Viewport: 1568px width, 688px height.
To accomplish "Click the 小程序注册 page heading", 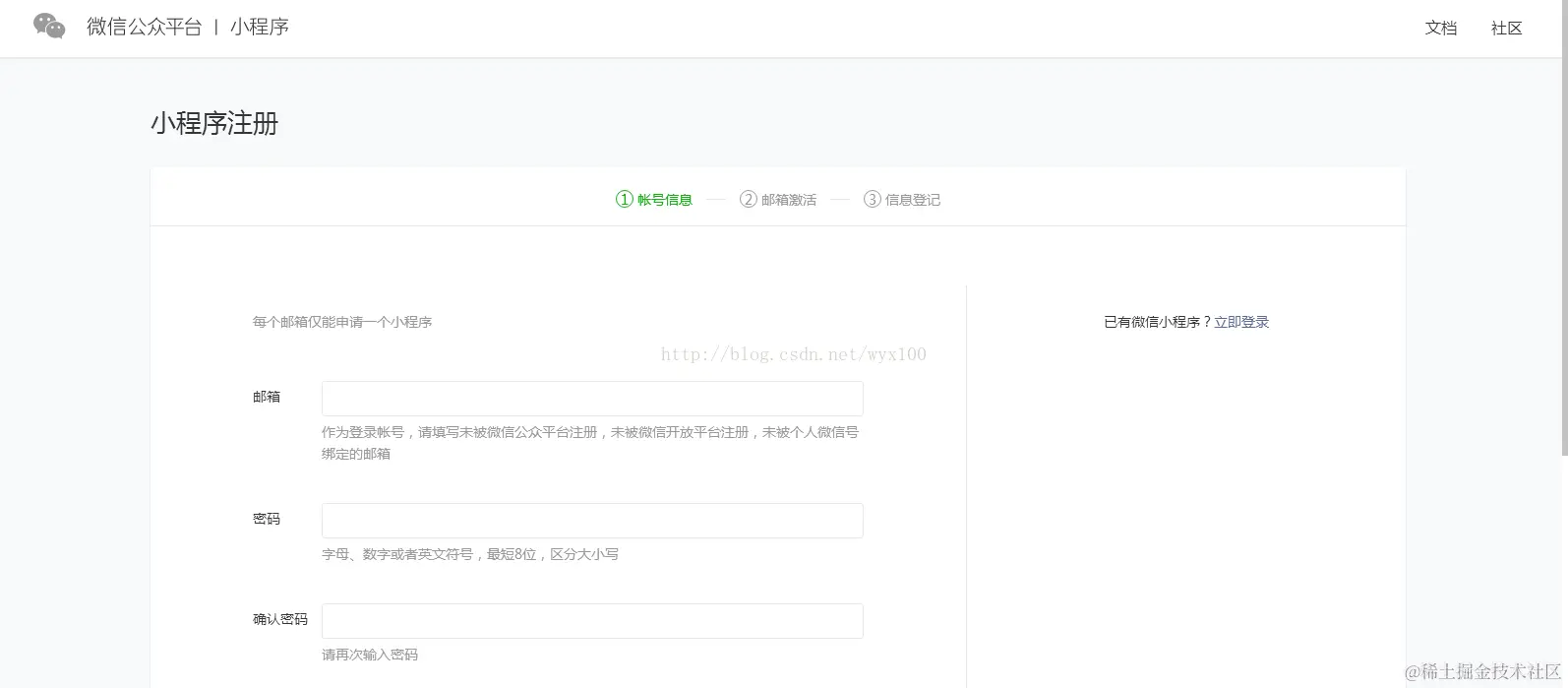I will [x=214, y=124].
